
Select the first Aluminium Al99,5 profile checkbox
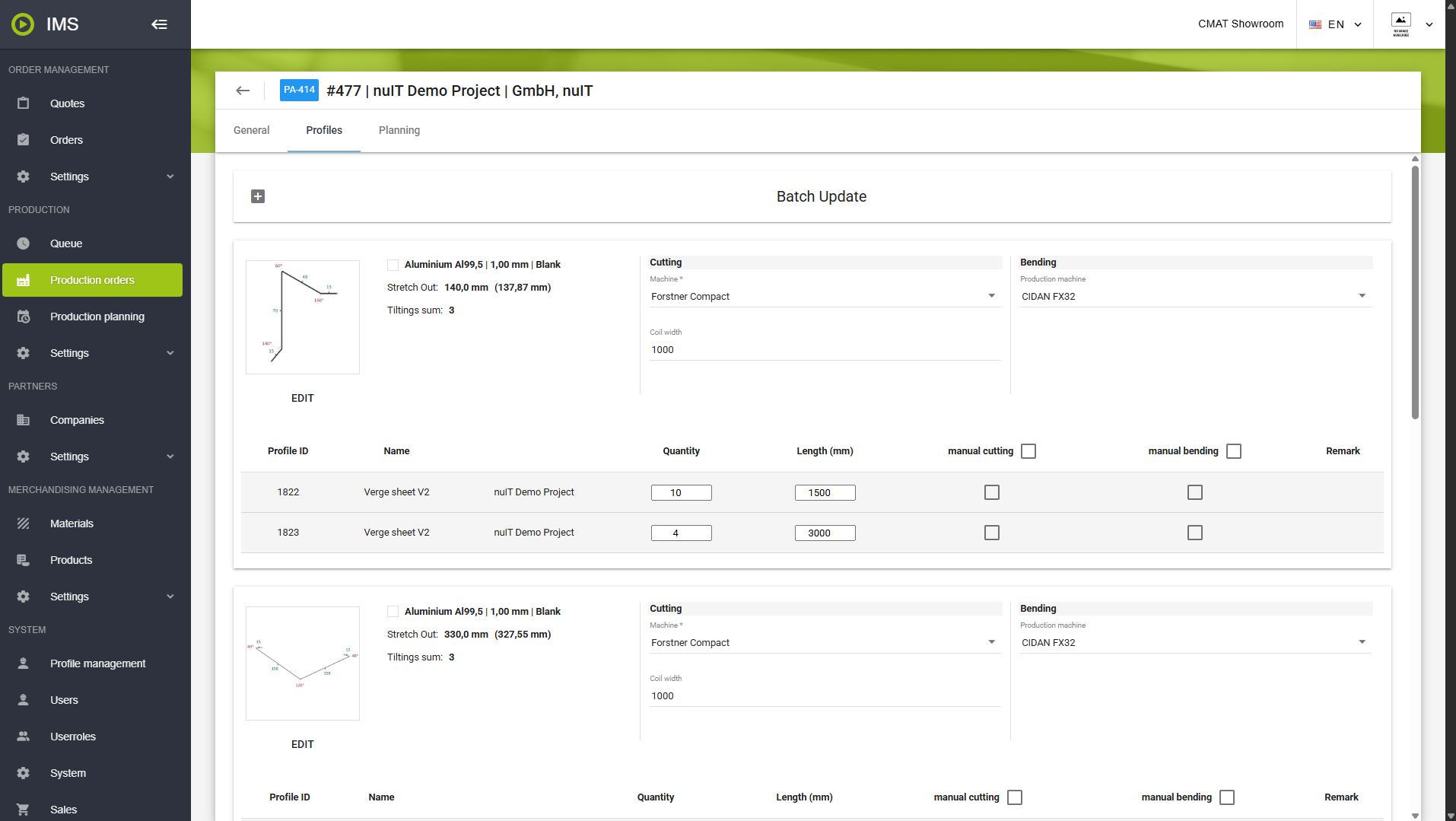pyautogui.click(x=393, y=265)
